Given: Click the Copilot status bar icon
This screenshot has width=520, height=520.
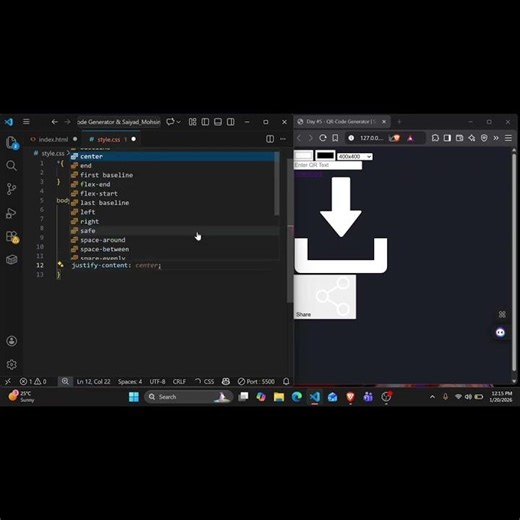Looking at the screenshot, I should tap(226, 381).
